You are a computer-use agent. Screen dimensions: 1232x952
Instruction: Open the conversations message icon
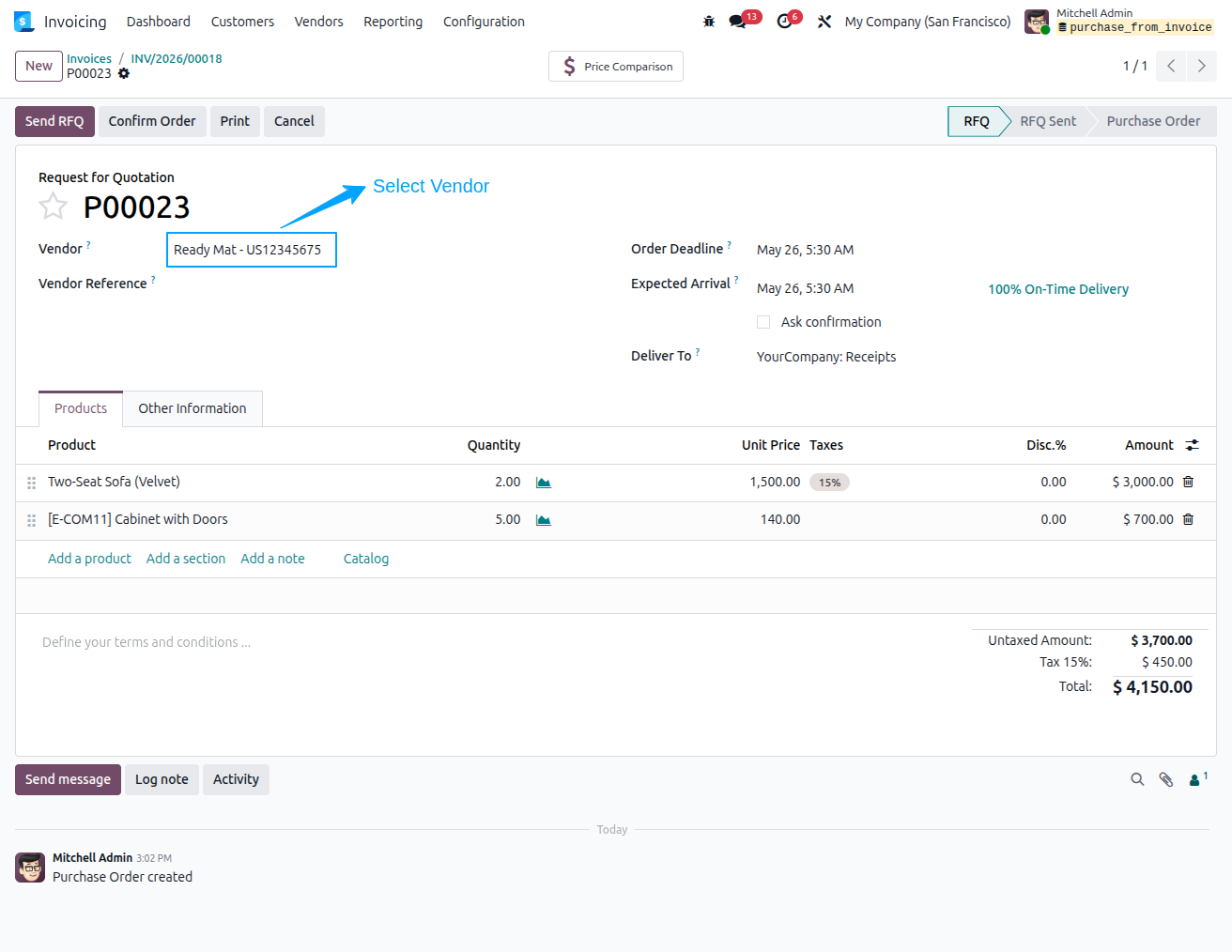point(738,22)
